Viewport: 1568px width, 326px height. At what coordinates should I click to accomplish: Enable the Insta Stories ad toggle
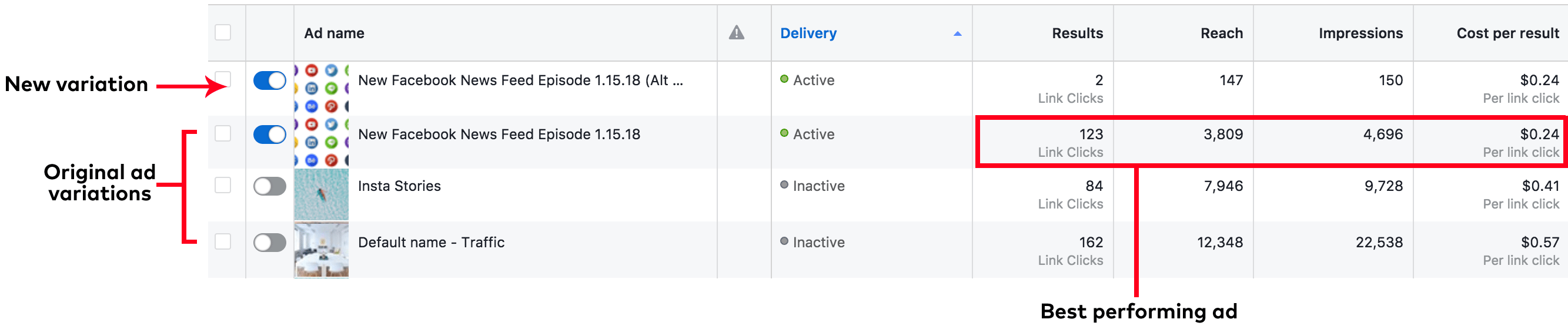tap(270, 186)
